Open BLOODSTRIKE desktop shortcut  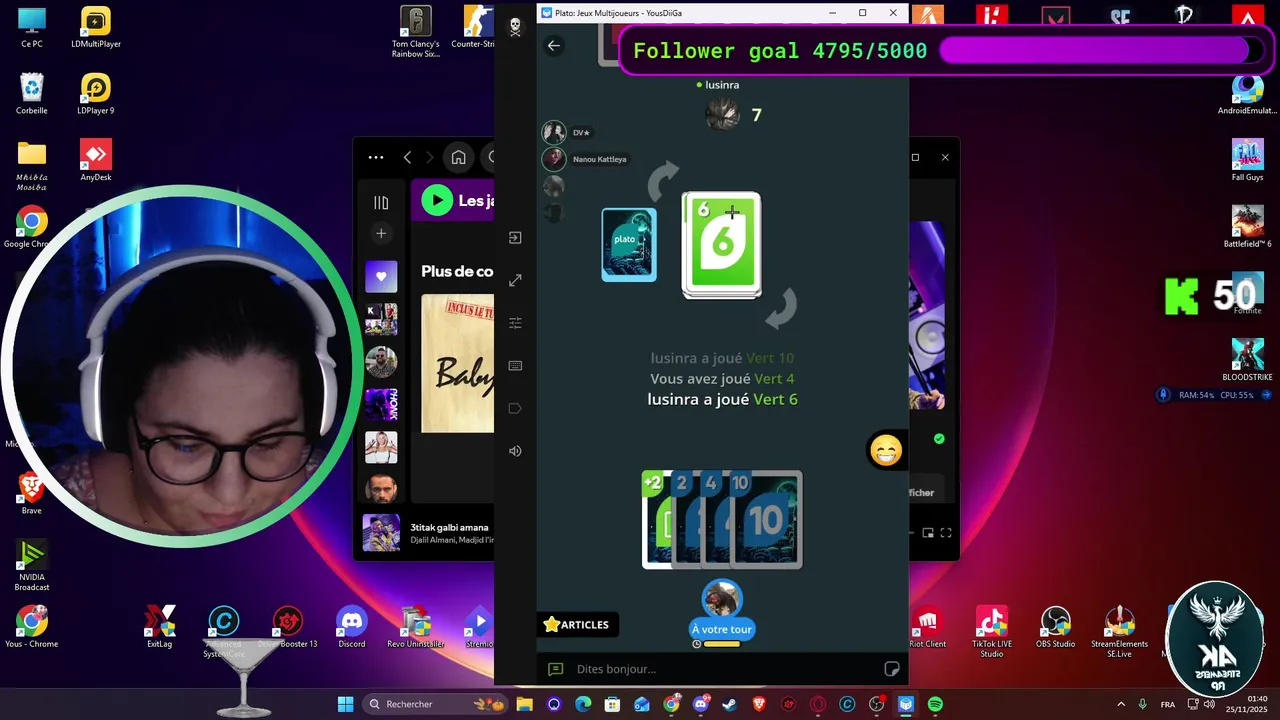click(x=1248, y=361)
